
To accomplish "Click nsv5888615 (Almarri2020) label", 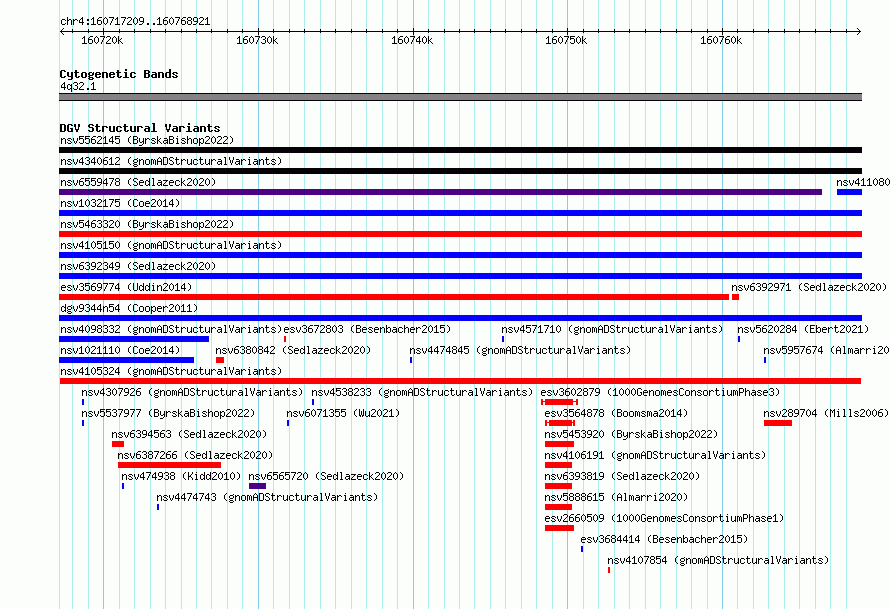I will (x=616, y=497).
